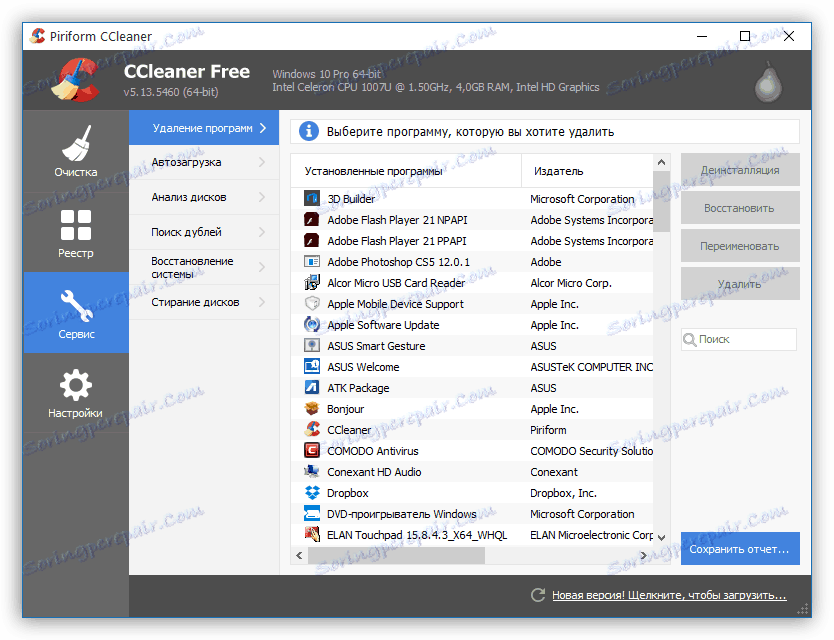Click the ATK Package icon
Viewport: 834px width, 640px height.
point(312,388)
